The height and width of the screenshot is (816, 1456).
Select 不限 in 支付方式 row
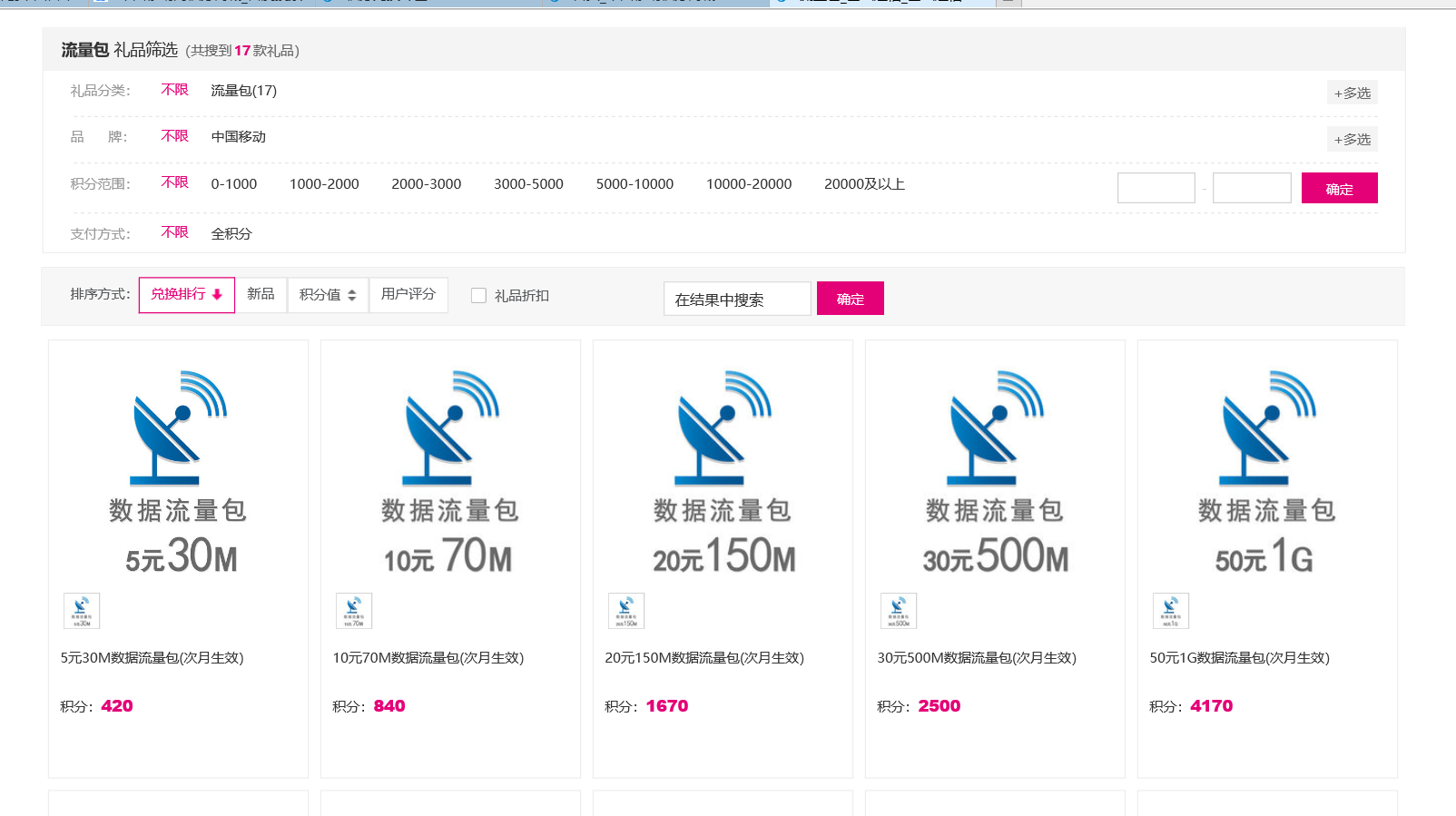pos(174,232)
